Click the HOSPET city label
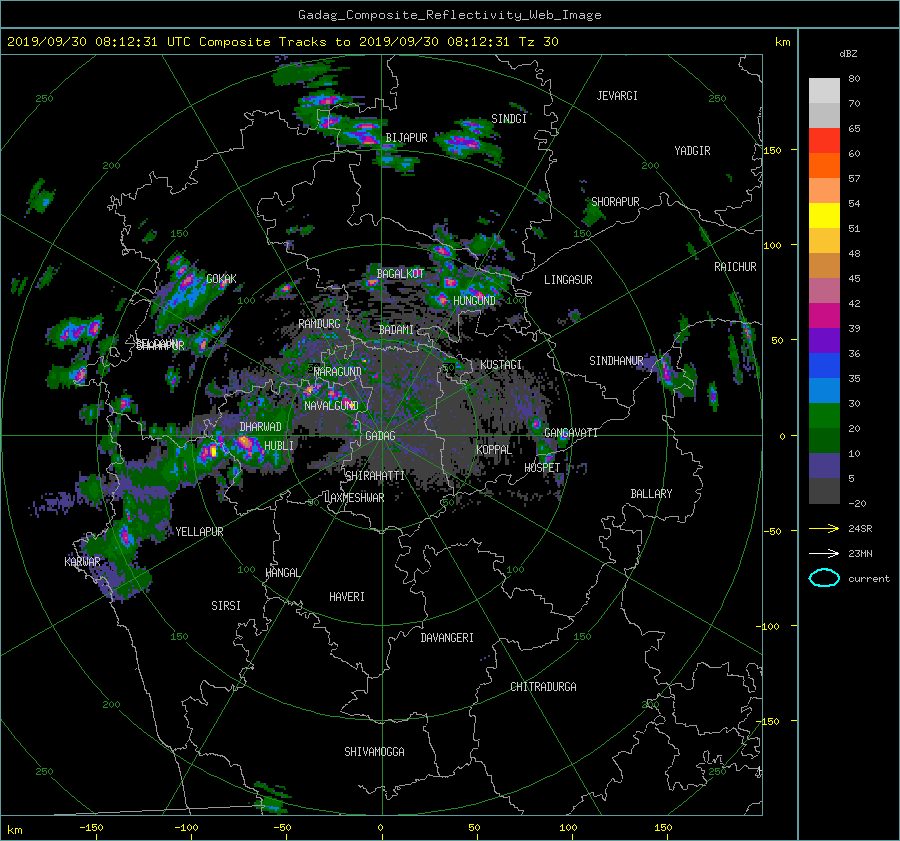The height and width of the screenshot is (841, 900). coord(542,468)
